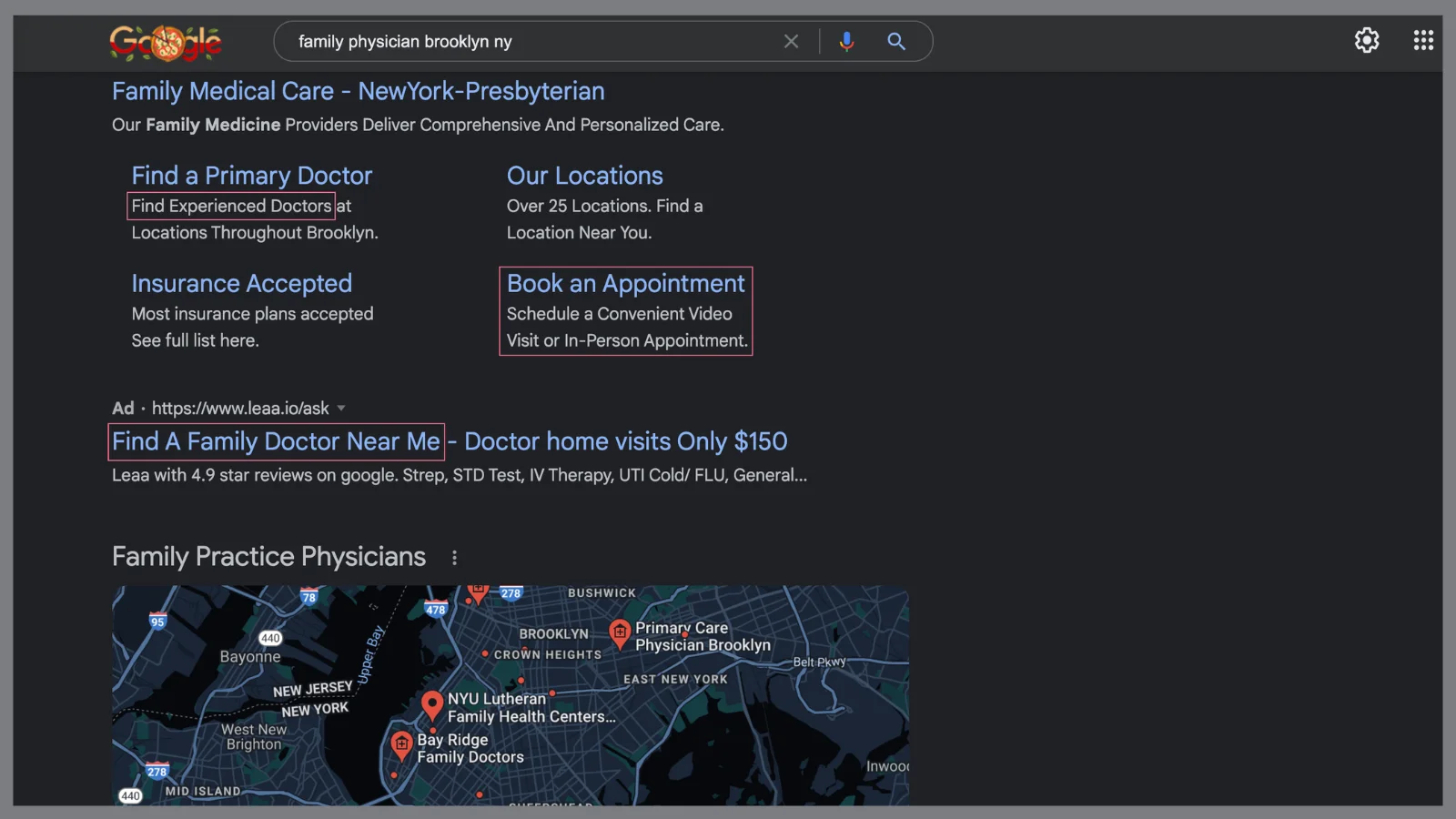This screenshot has width=1456, height=819.
Task: Open Family Medical Care - NewYork-Presbyterian result
Action: point(359,91)
